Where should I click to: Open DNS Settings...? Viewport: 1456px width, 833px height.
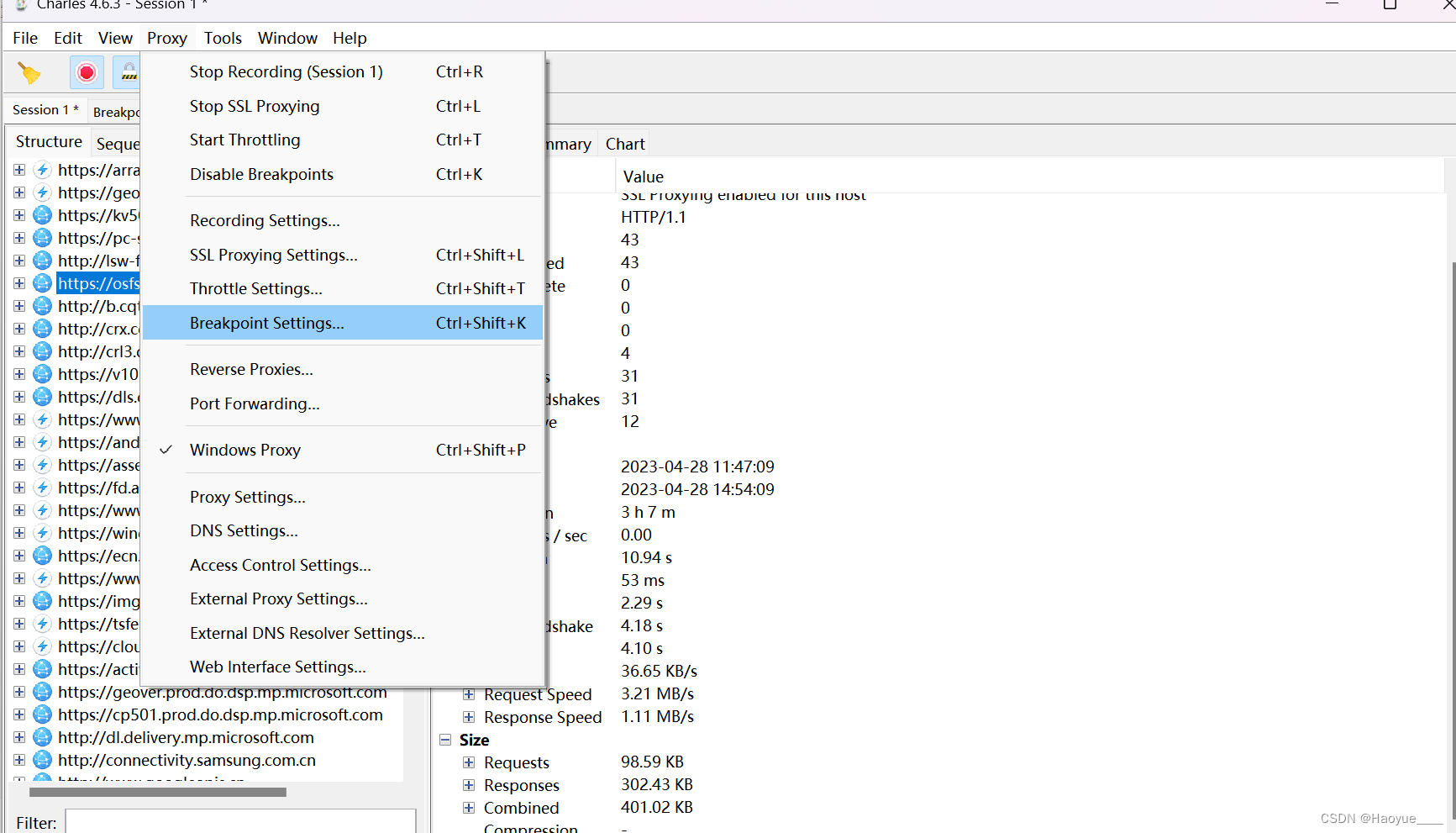coord(343,530)
